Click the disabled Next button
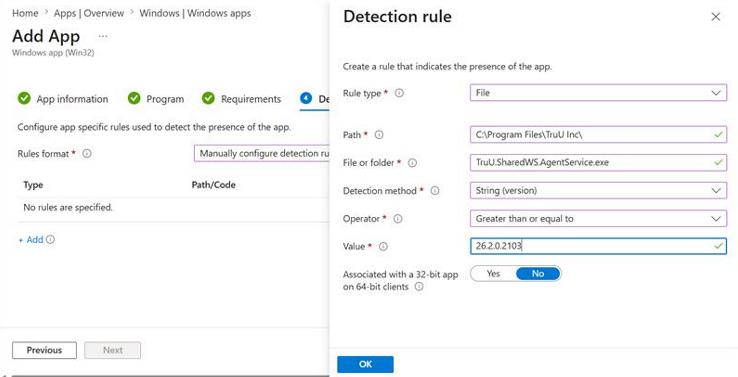 click(x=112, y=350)
